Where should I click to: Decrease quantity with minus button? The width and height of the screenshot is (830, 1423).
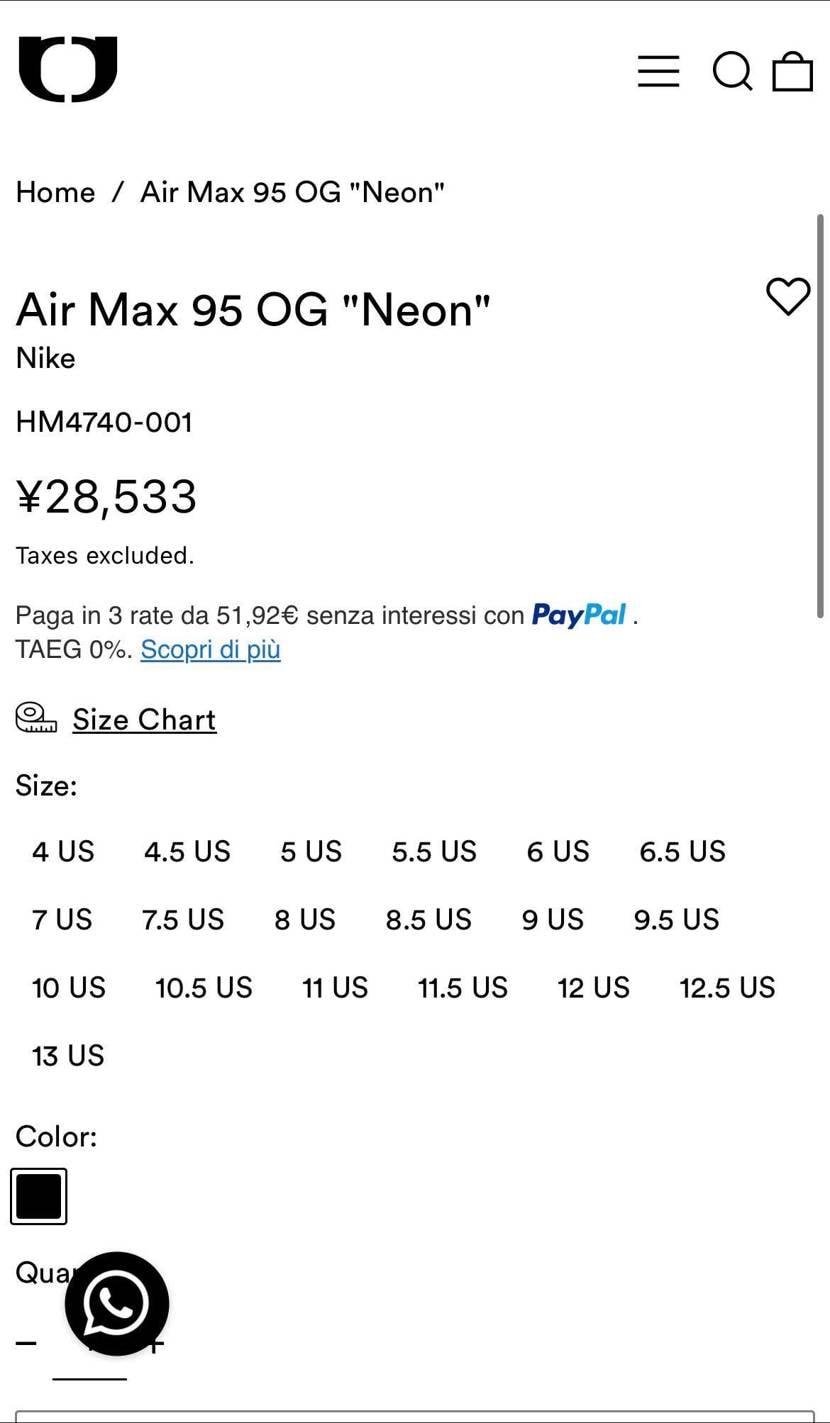click(26, 1343)
